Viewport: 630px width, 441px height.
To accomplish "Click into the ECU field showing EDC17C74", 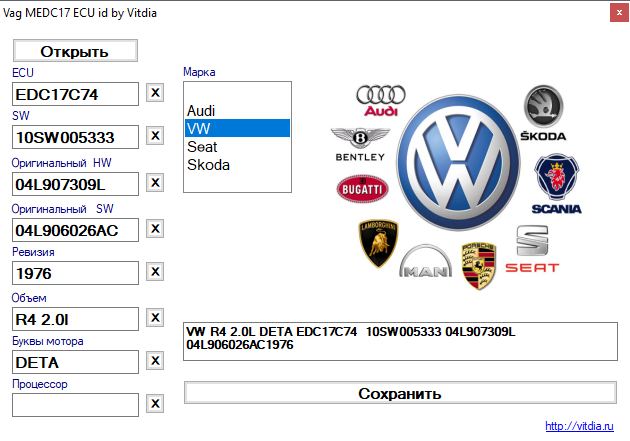I will [76, 94].
